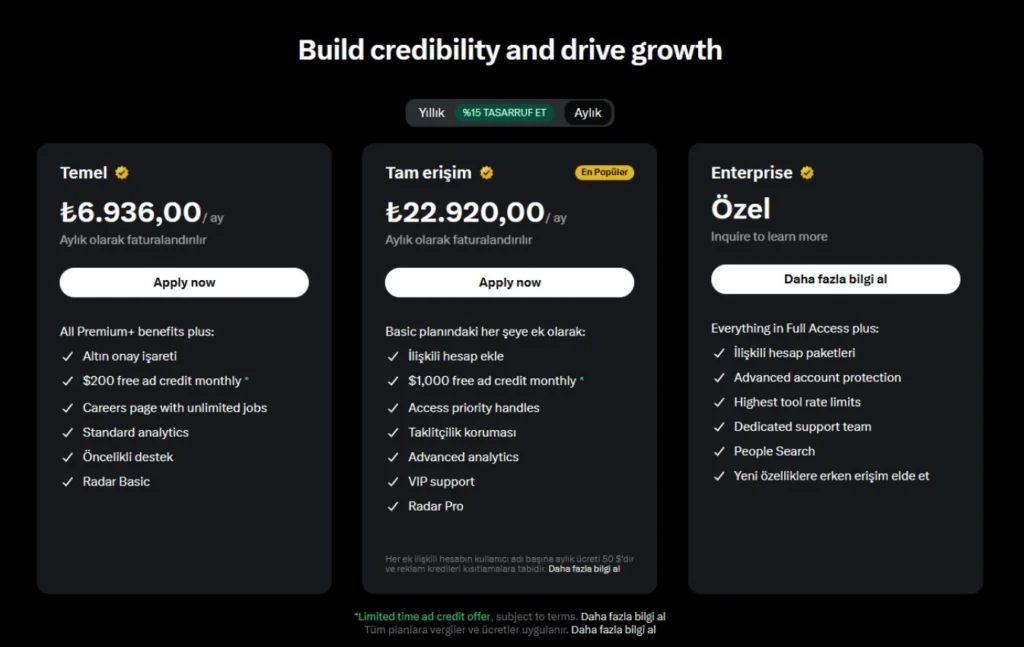
Task: Open Daha fazla bilgi al link in Tam erişim footnote
Action: (584, 569)
